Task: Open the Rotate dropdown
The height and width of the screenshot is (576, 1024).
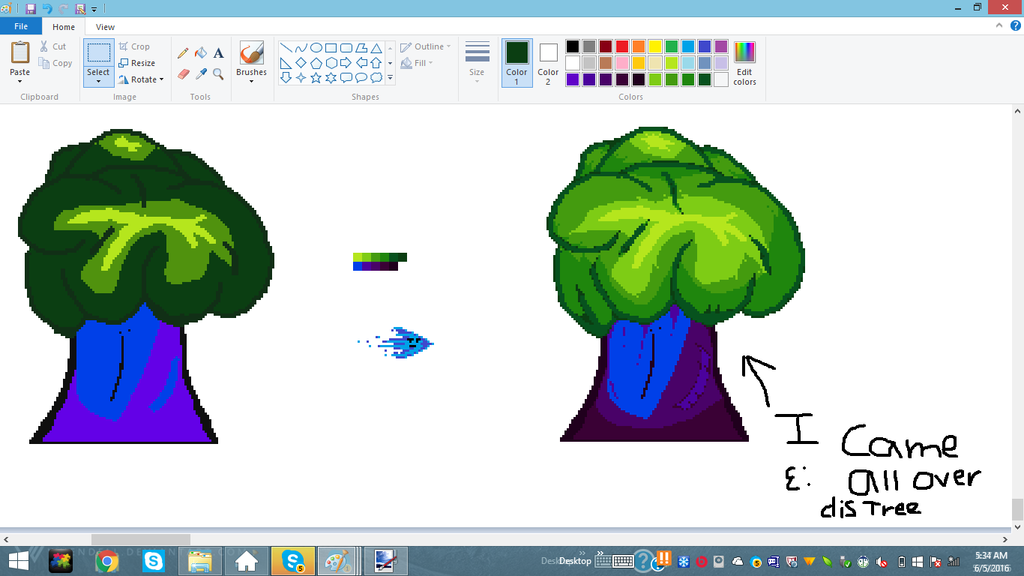Action: pyautogui.click(x=141, y=79)
